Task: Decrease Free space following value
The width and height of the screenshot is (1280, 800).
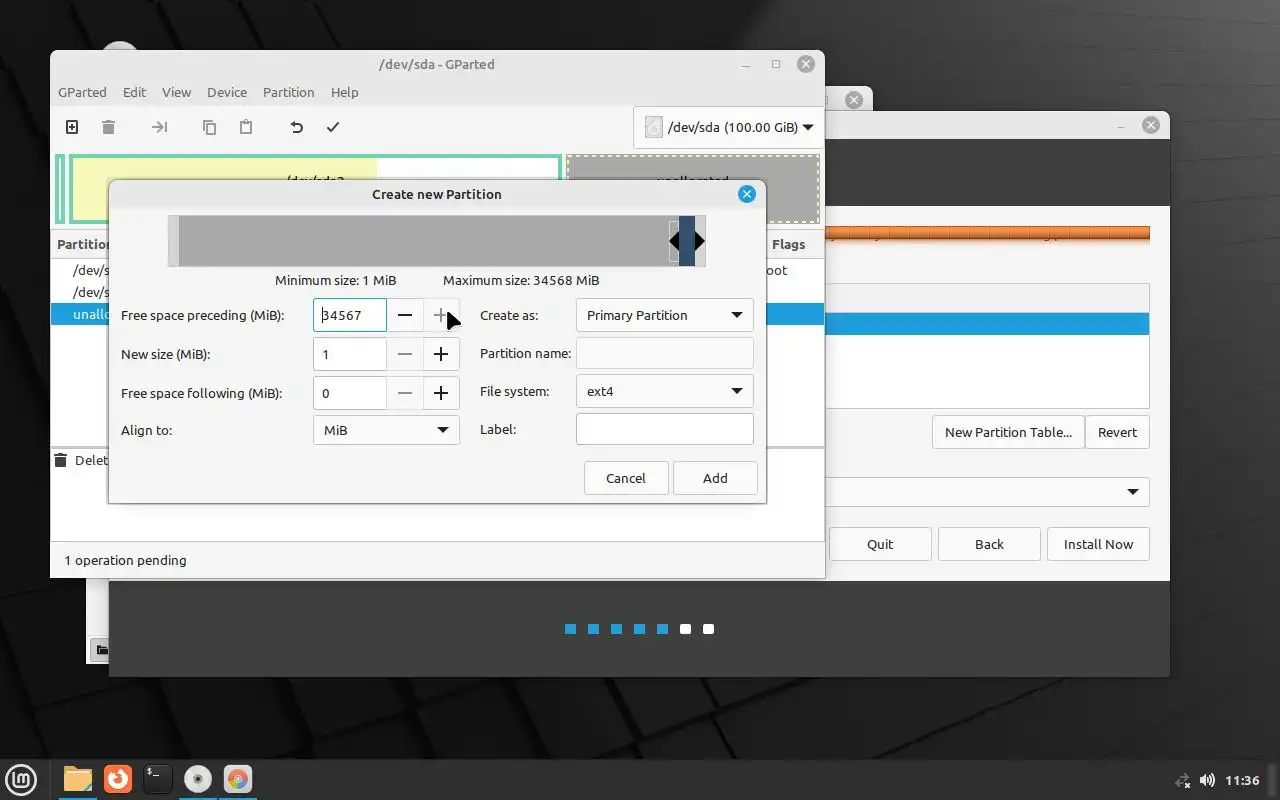Action: coord(405,393)
